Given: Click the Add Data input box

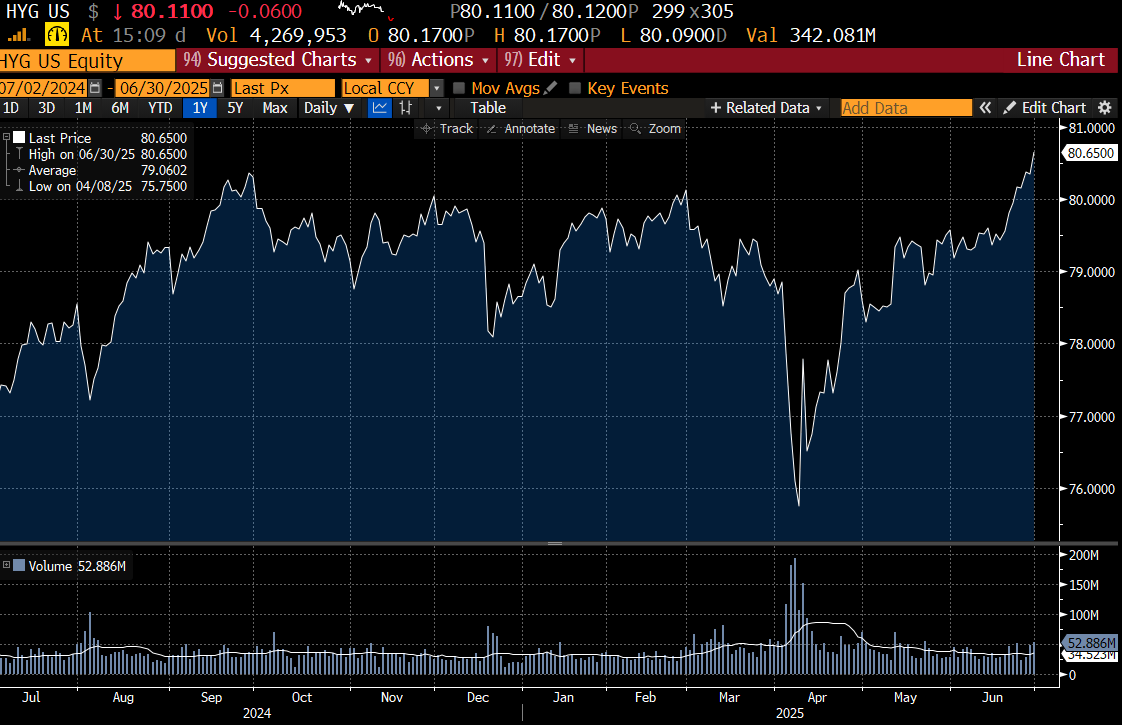Looking at the screenshot, I should click(906, 108).
